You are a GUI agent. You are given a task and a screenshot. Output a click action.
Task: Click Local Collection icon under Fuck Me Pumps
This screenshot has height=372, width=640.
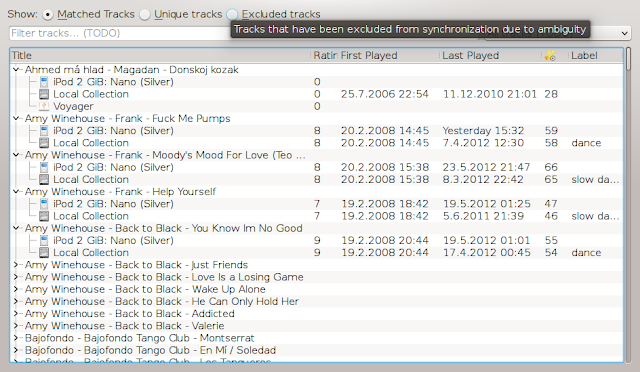click(x=44, y=143)
